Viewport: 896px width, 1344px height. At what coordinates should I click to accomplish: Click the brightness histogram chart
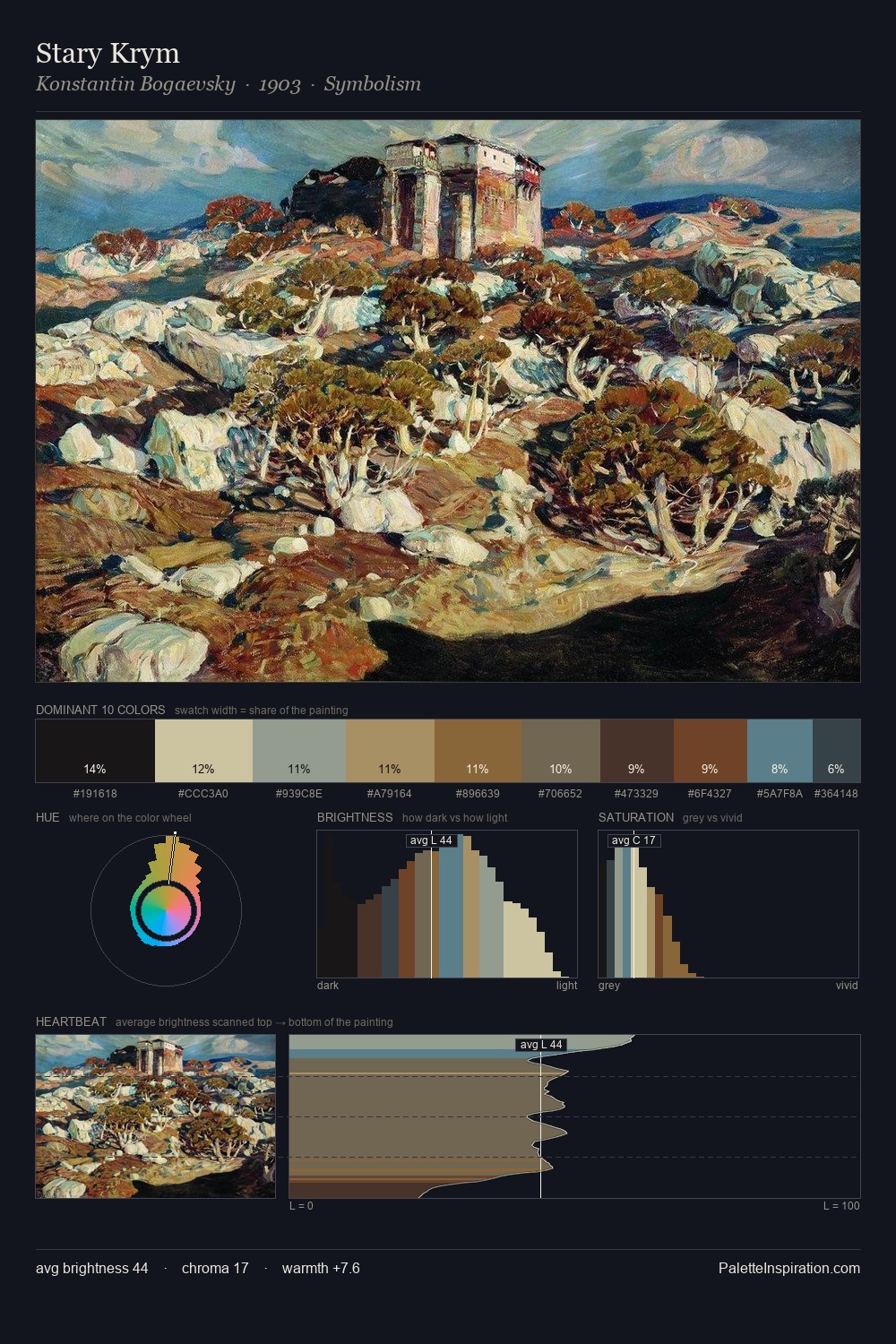pyautogui.click(x=447, y=904)
